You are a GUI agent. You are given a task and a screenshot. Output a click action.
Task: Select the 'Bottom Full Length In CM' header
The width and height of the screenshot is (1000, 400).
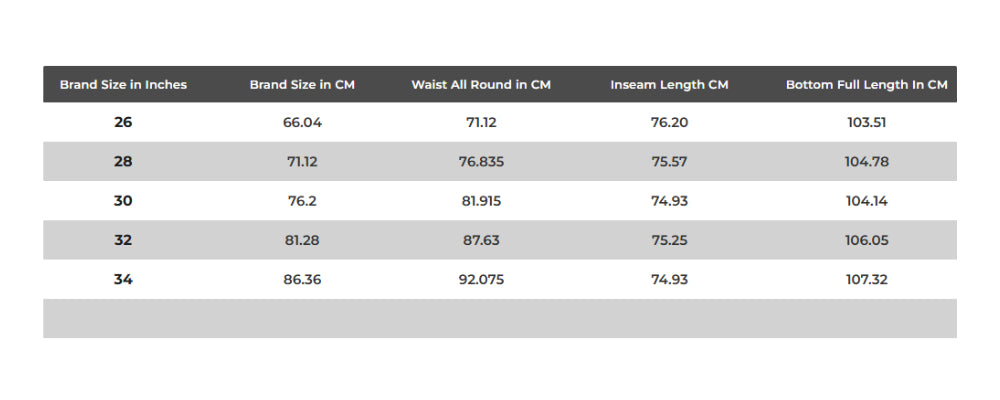866,85
